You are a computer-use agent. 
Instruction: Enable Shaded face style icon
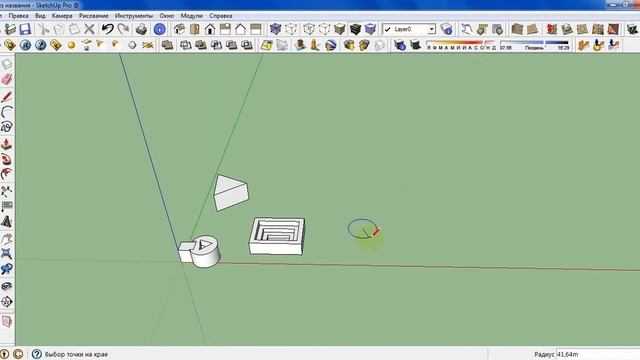340,29
